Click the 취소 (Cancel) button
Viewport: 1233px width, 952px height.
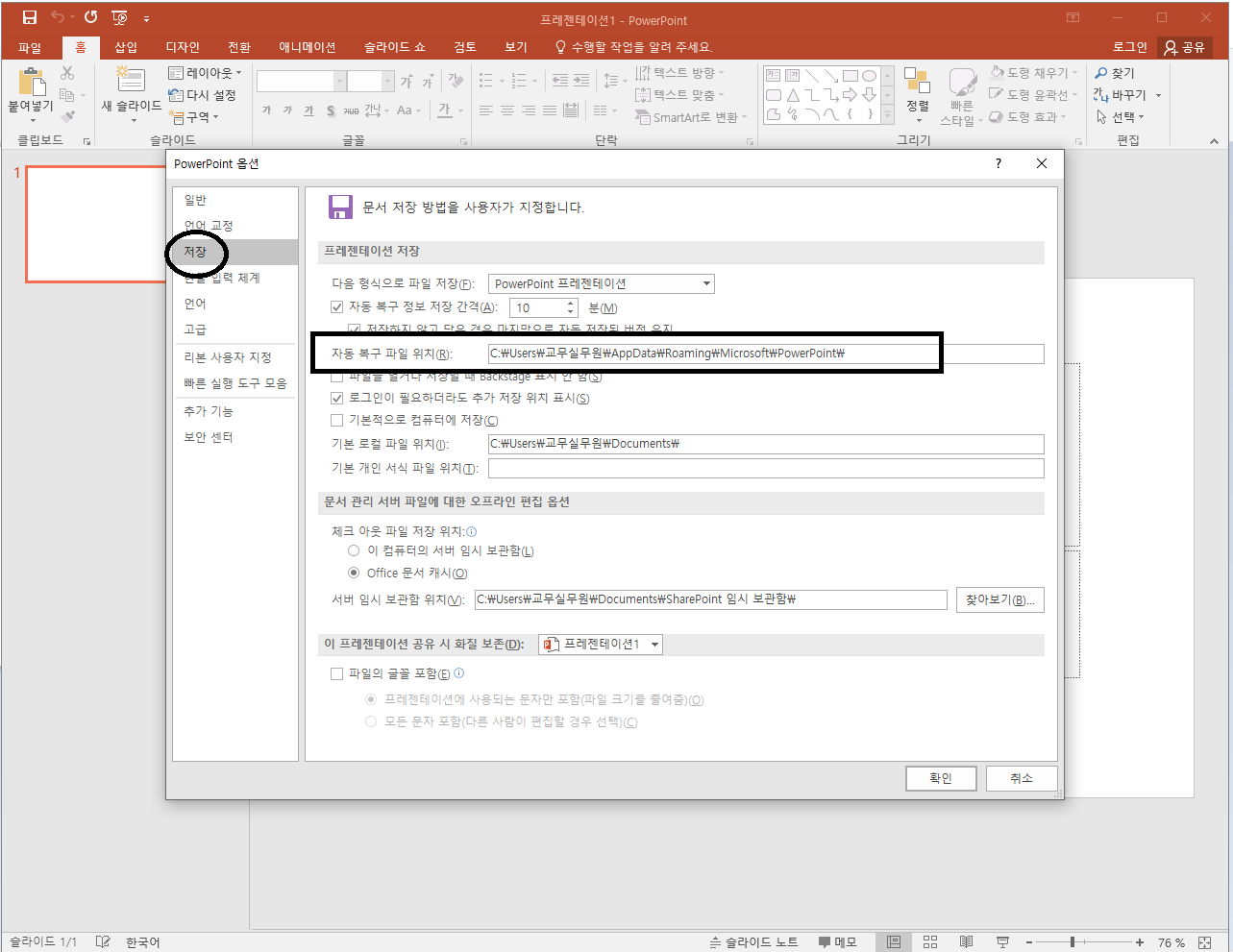[1022, 778]
